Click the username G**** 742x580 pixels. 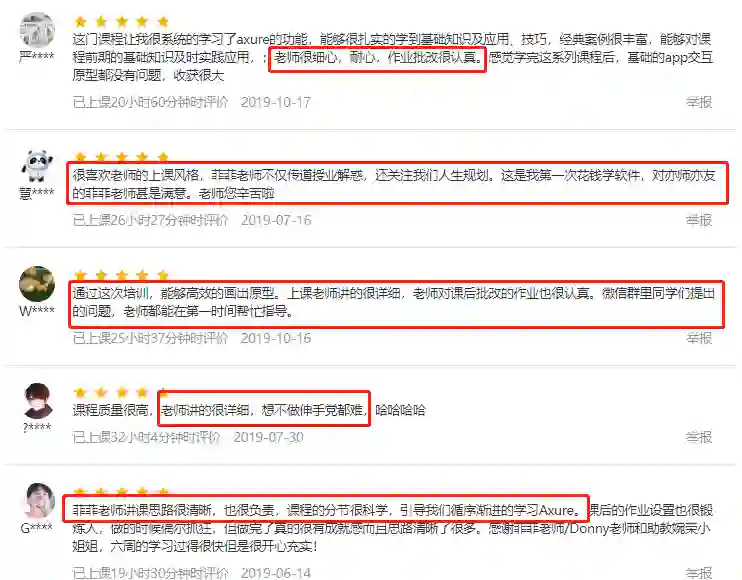coord(36,528)
